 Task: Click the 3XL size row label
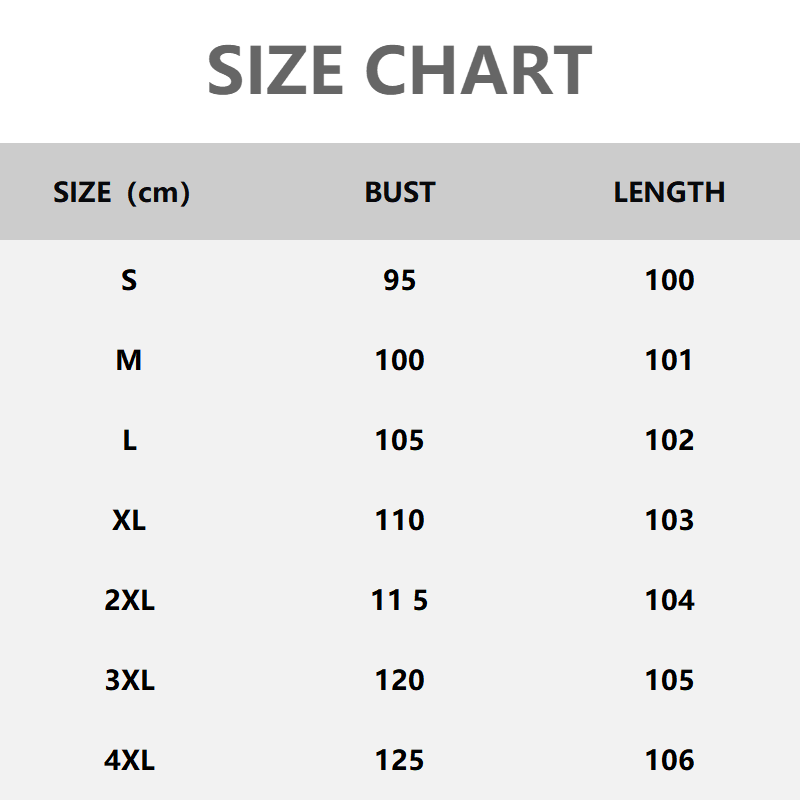129,680
